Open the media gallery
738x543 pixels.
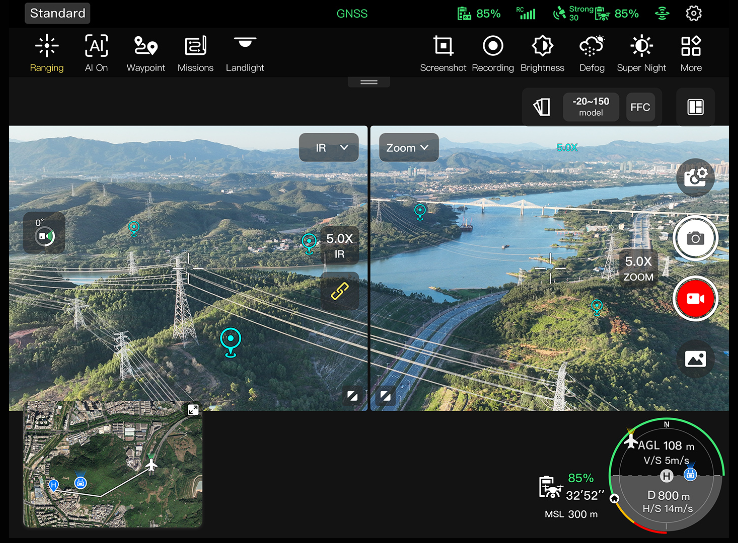tap(695, 359)
